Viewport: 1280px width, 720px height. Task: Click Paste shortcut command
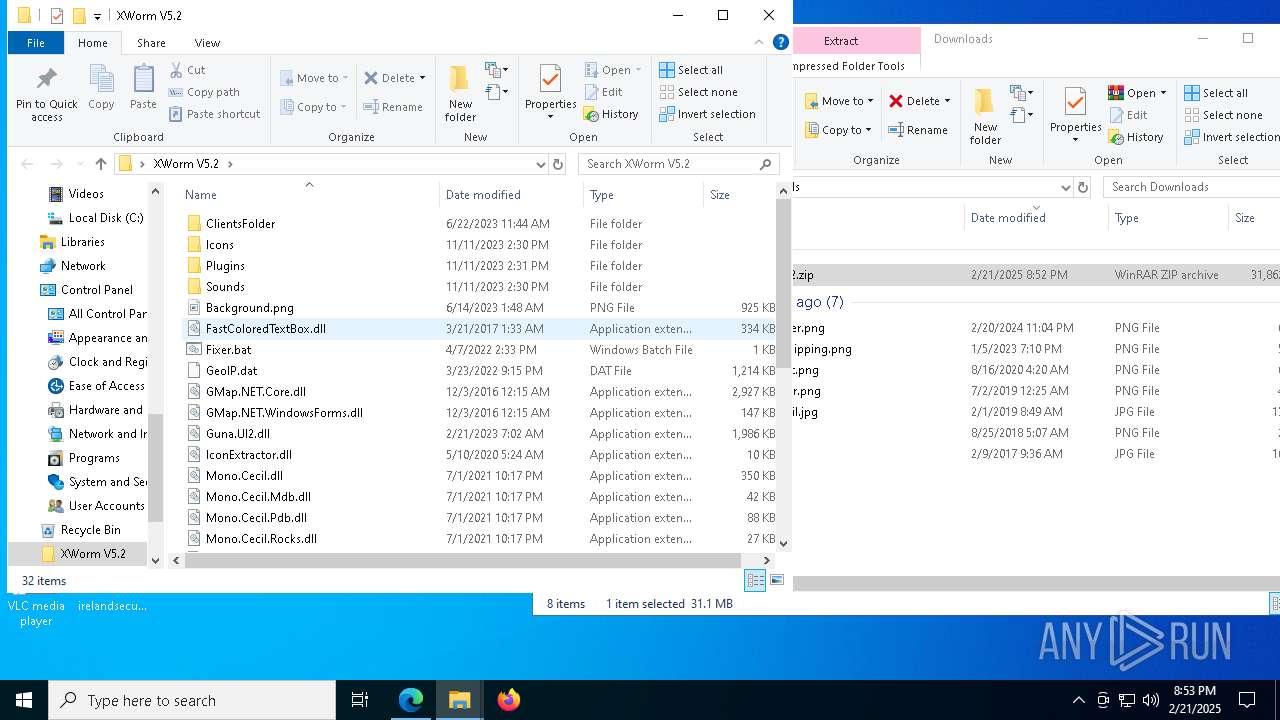point(214,114)
